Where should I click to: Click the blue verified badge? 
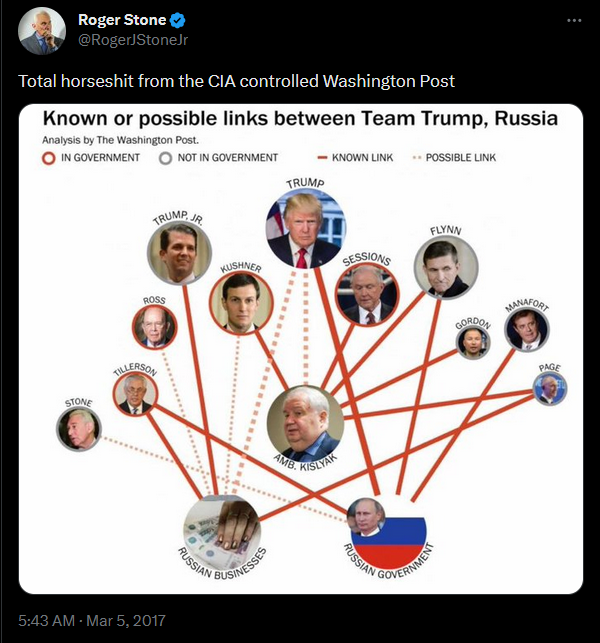pos(178,21)
